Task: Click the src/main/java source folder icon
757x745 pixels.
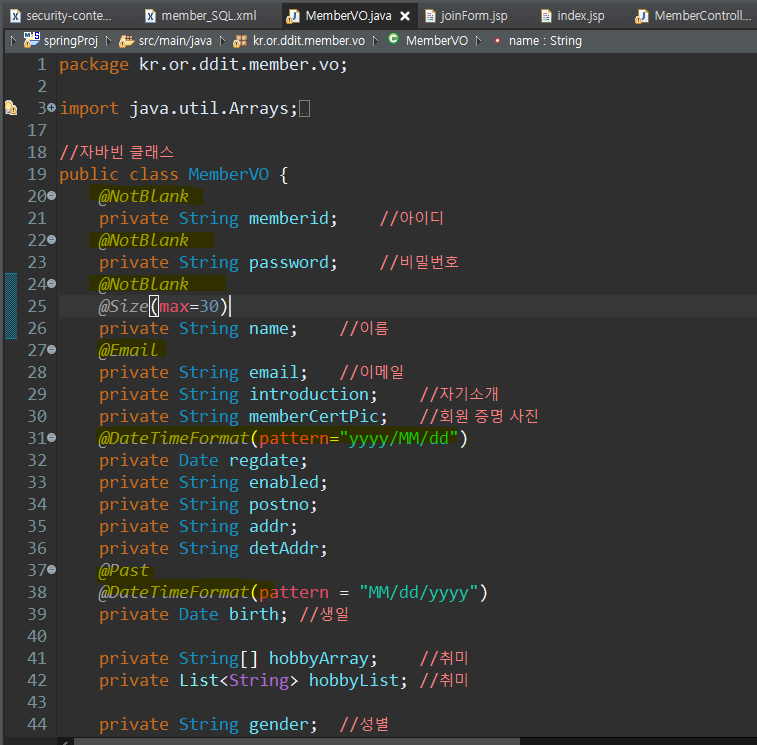Action: 126,41
